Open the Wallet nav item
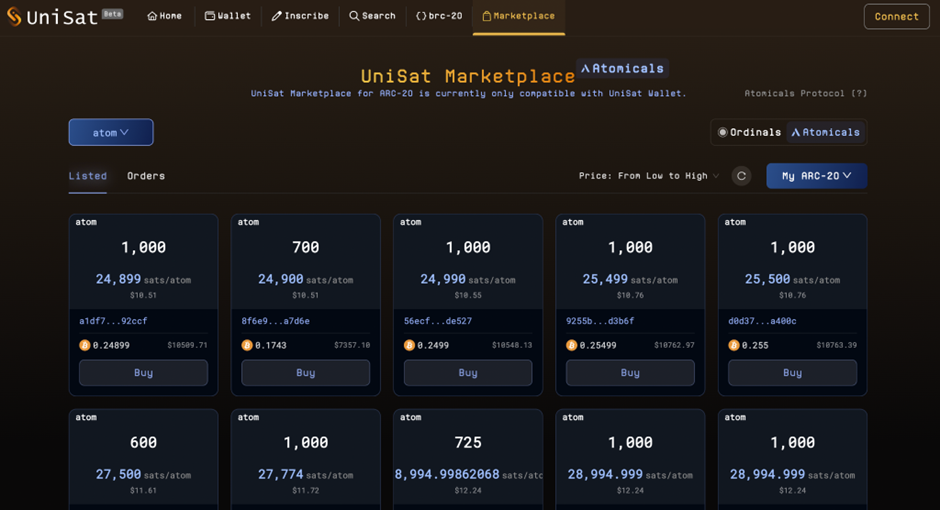 coord(228,16)
